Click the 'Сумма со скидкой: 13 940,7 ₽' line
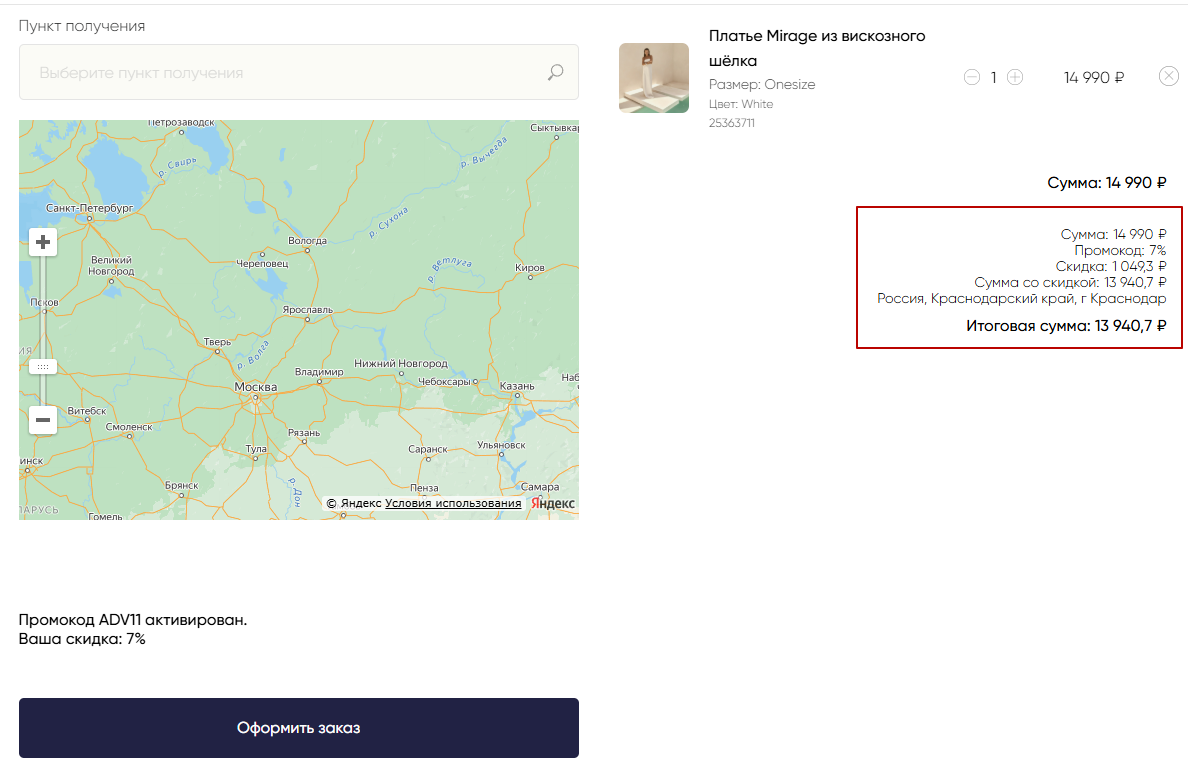Image resolution: width=1188 pixels, height=759 pixels. 1070,282
